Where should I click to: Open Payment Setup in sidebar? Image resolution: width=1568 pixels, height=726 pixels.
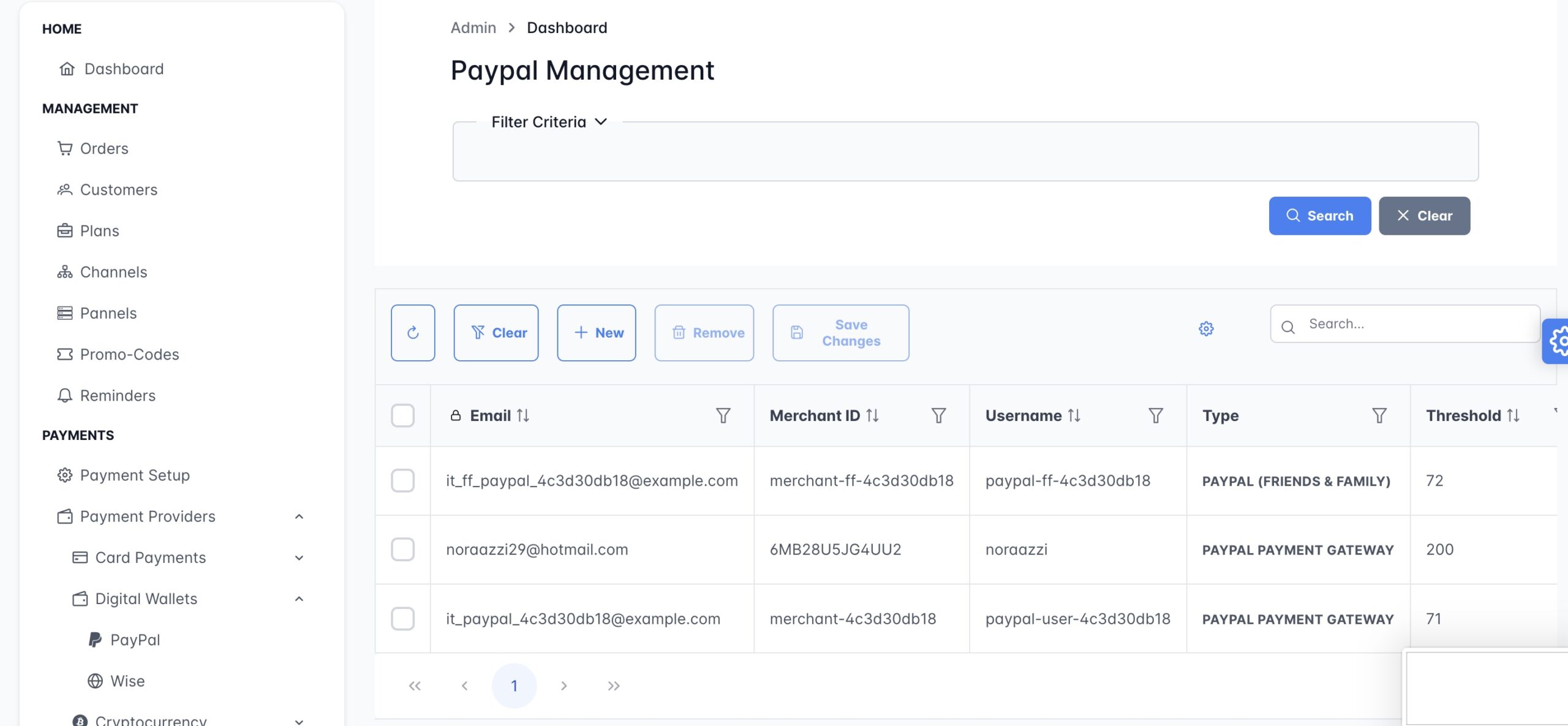coord(124,475)
